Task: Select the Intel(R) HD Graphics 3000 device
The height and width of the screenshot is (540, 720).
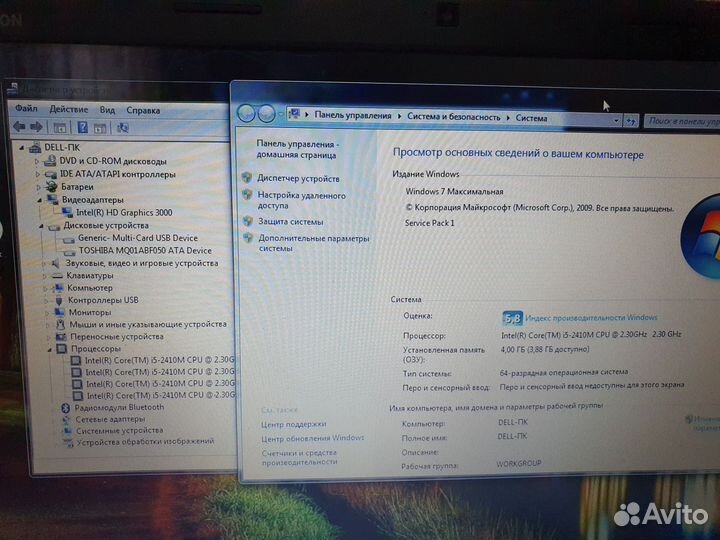Action: pos(124,213)
